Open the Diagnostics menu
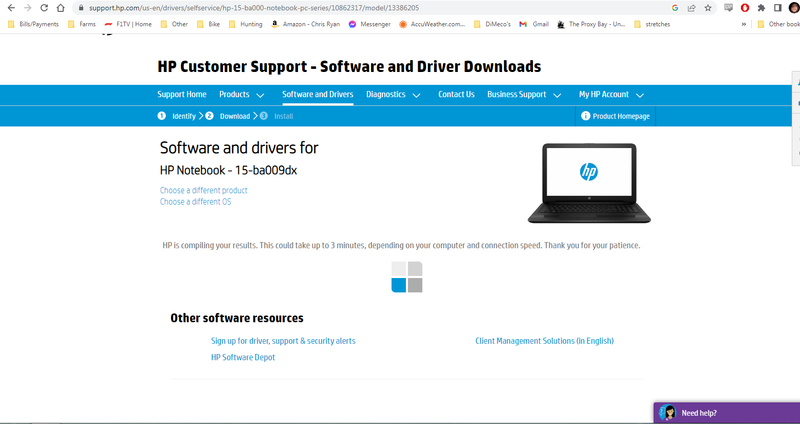 [x=386, y=94]
